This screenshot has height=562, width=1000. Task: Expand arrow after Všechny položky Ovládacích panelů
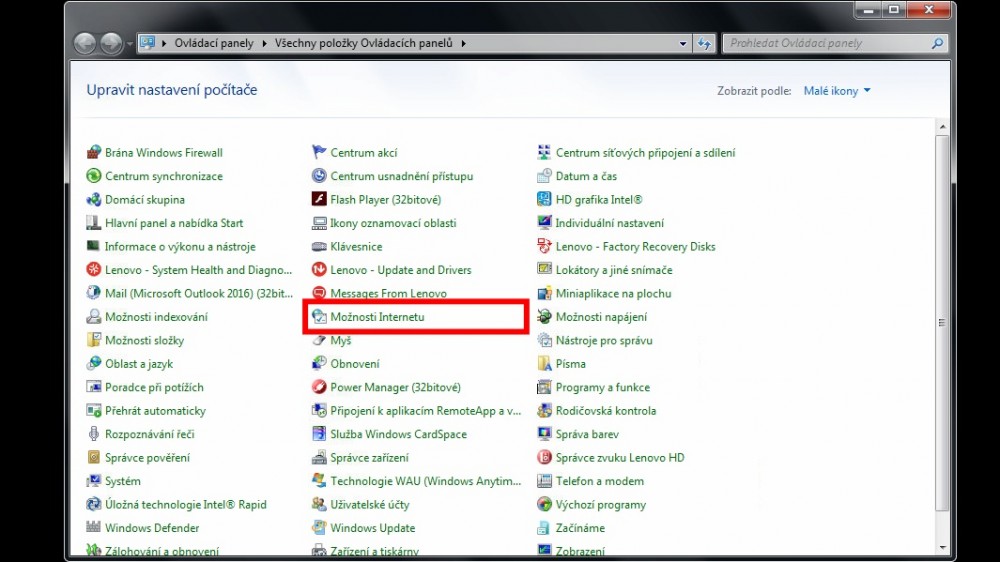pos(464,44)
